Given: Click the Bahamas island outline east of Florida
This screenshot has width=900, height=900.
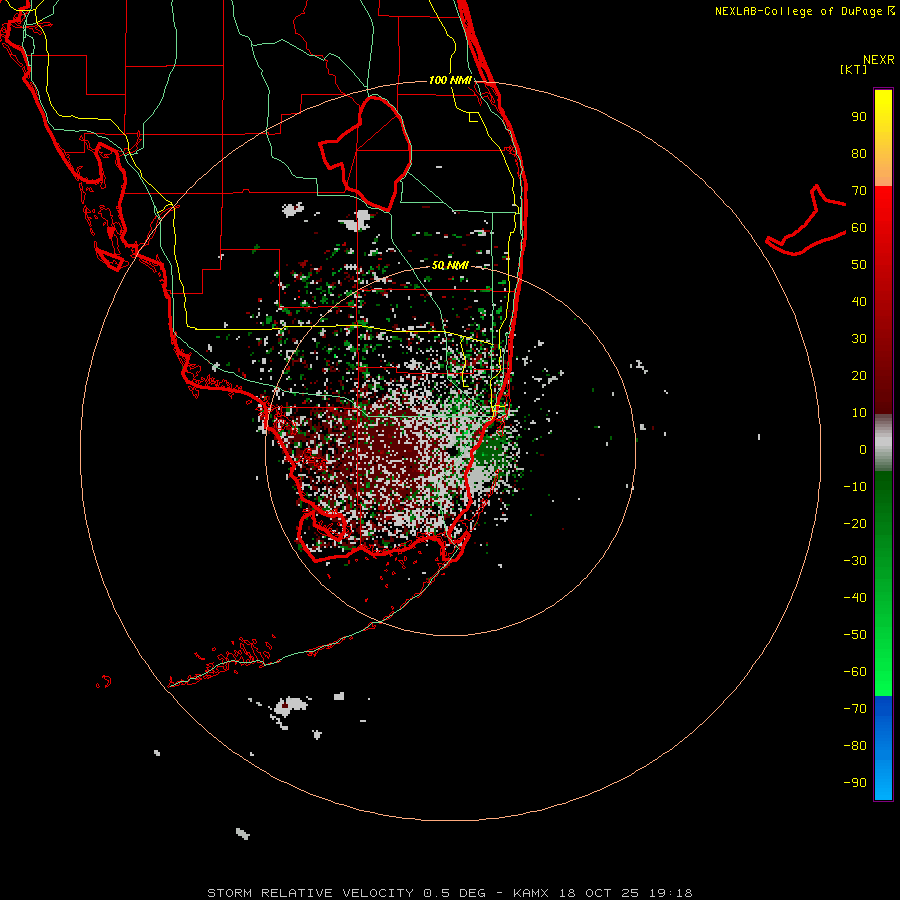Looking at the screenshot, I should (x=806, y=221).
